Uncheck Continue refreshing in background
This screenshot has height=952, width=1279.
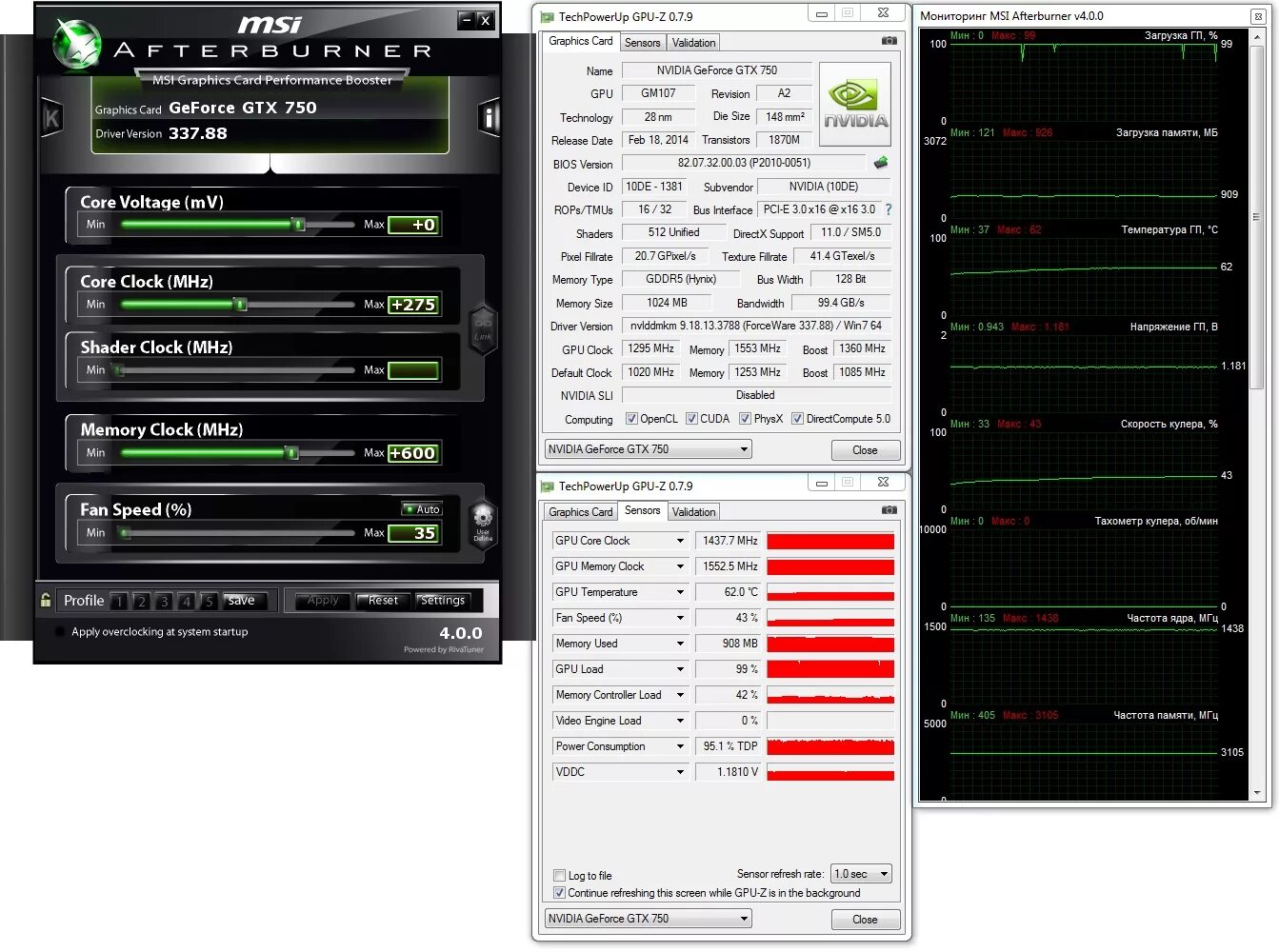559,893
